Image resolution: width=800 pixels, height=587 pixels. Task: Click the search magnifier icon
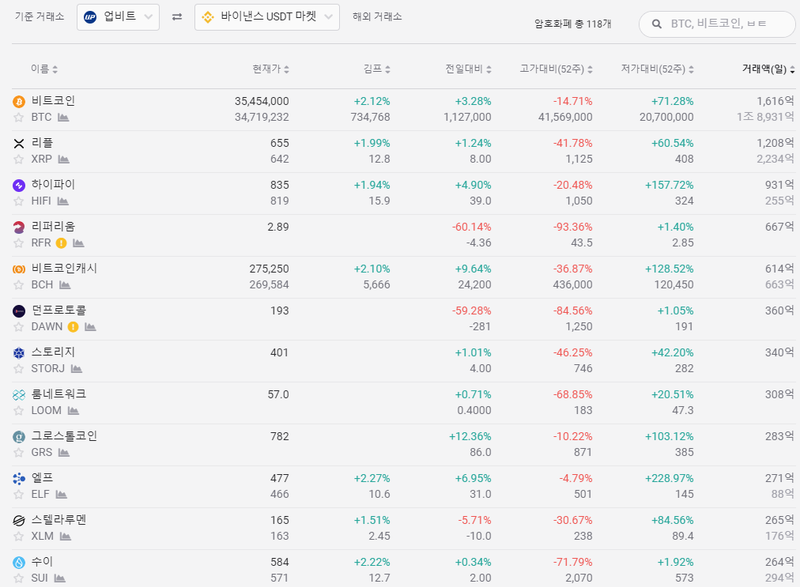click(x=657, y=23)
